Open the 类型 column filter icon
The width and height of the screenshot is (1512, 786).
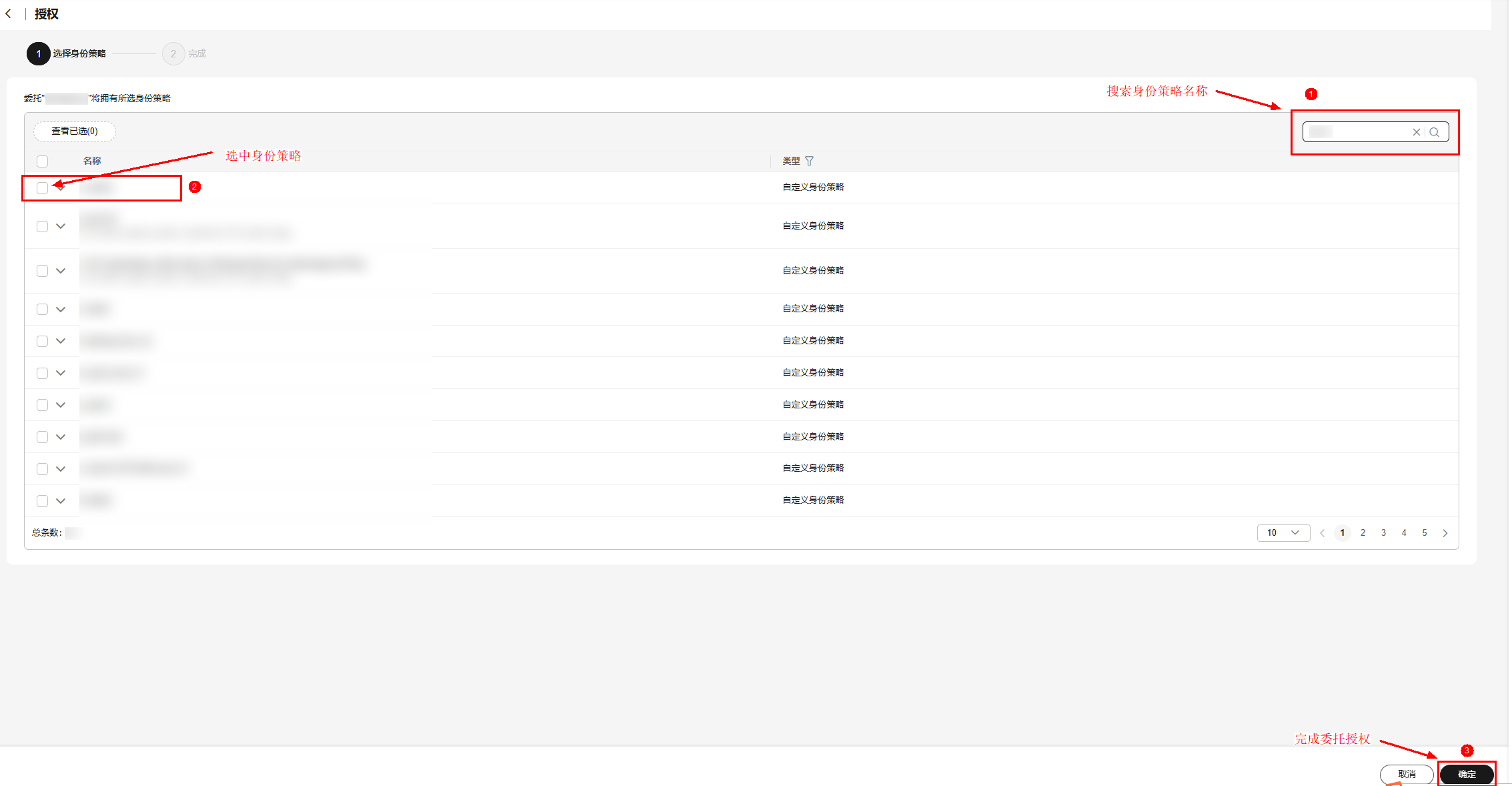coord(809,161)
